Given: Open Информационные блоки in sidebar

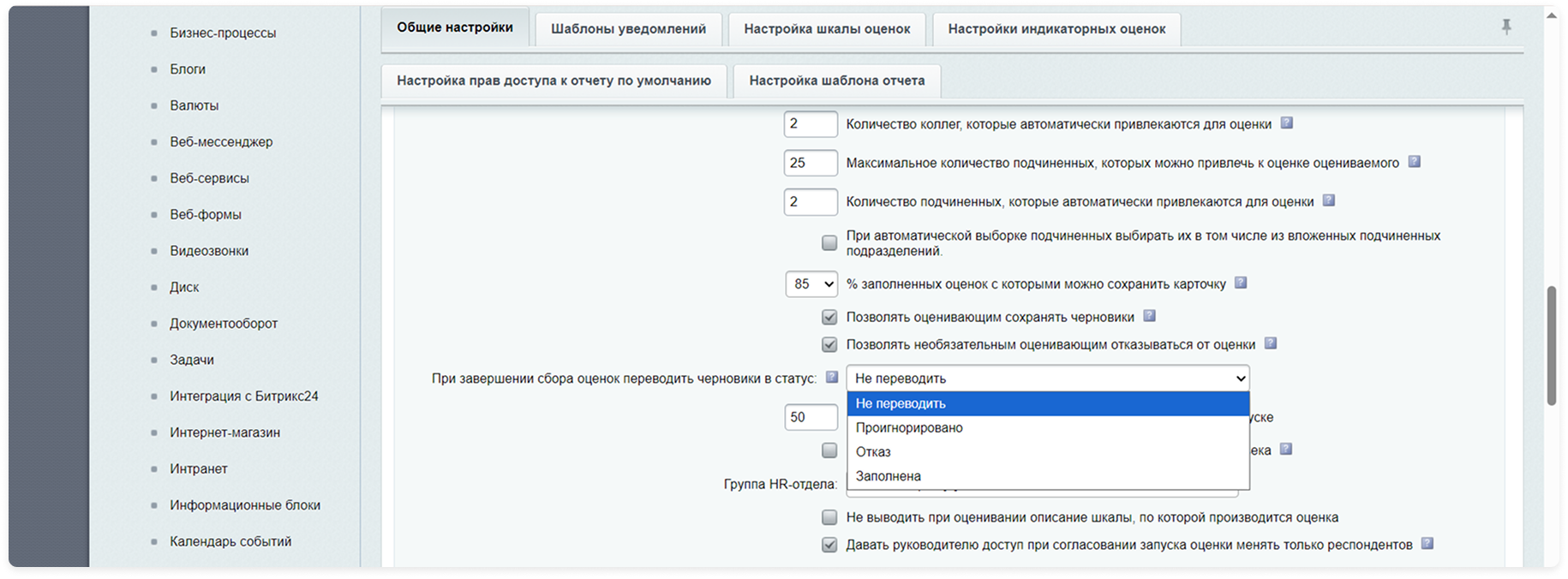Looking at the screenshot, I should coord(245,504).
